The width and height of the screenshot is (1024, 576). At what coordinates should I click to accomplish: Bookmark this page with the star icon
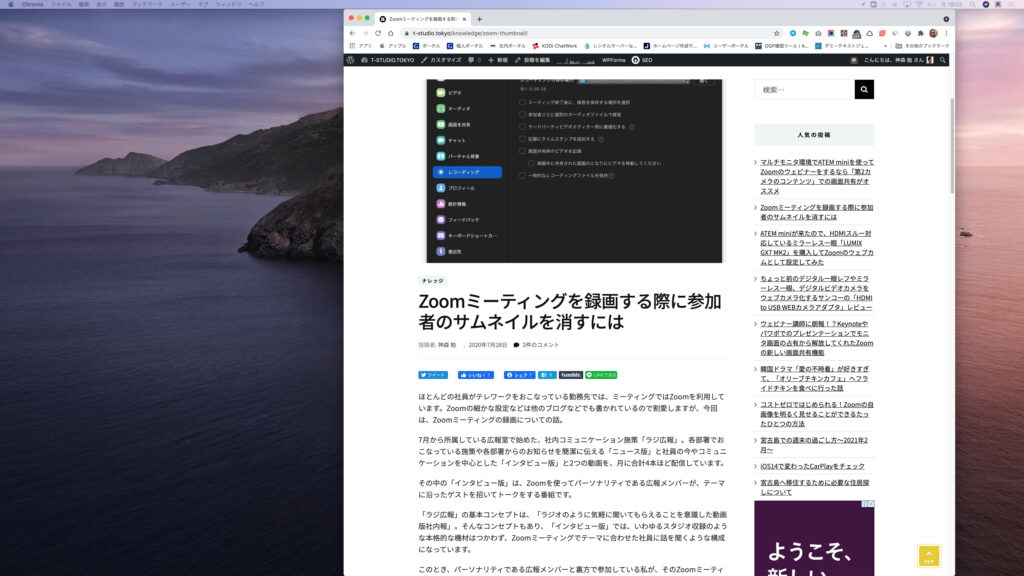(x=776, y=33)
